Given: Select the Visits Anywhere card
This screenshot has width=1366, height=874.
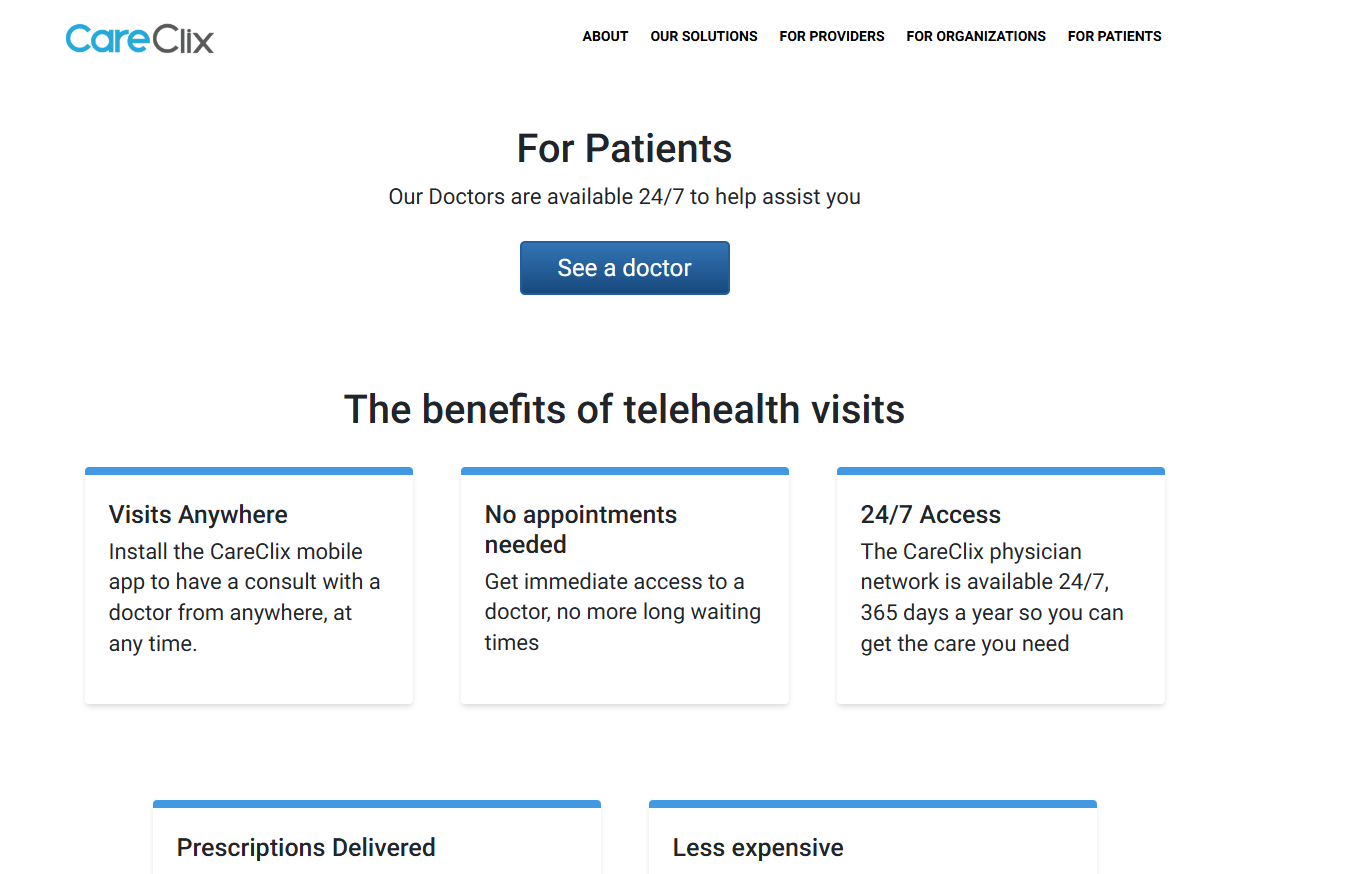Looking at the screenshot, I should (249, 585).
